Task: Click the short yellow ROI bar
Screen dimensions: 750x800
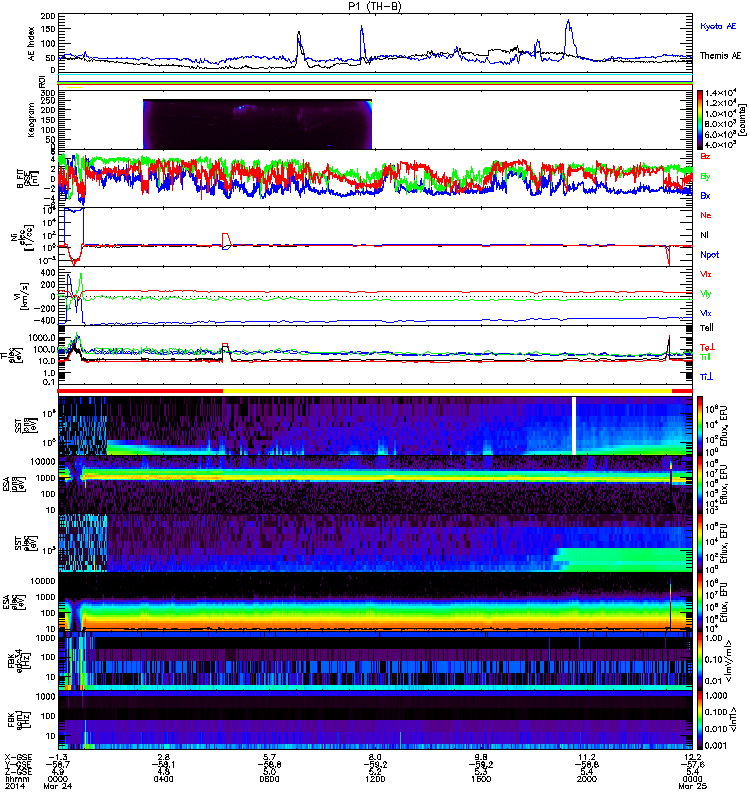Action: pos(74,87)
